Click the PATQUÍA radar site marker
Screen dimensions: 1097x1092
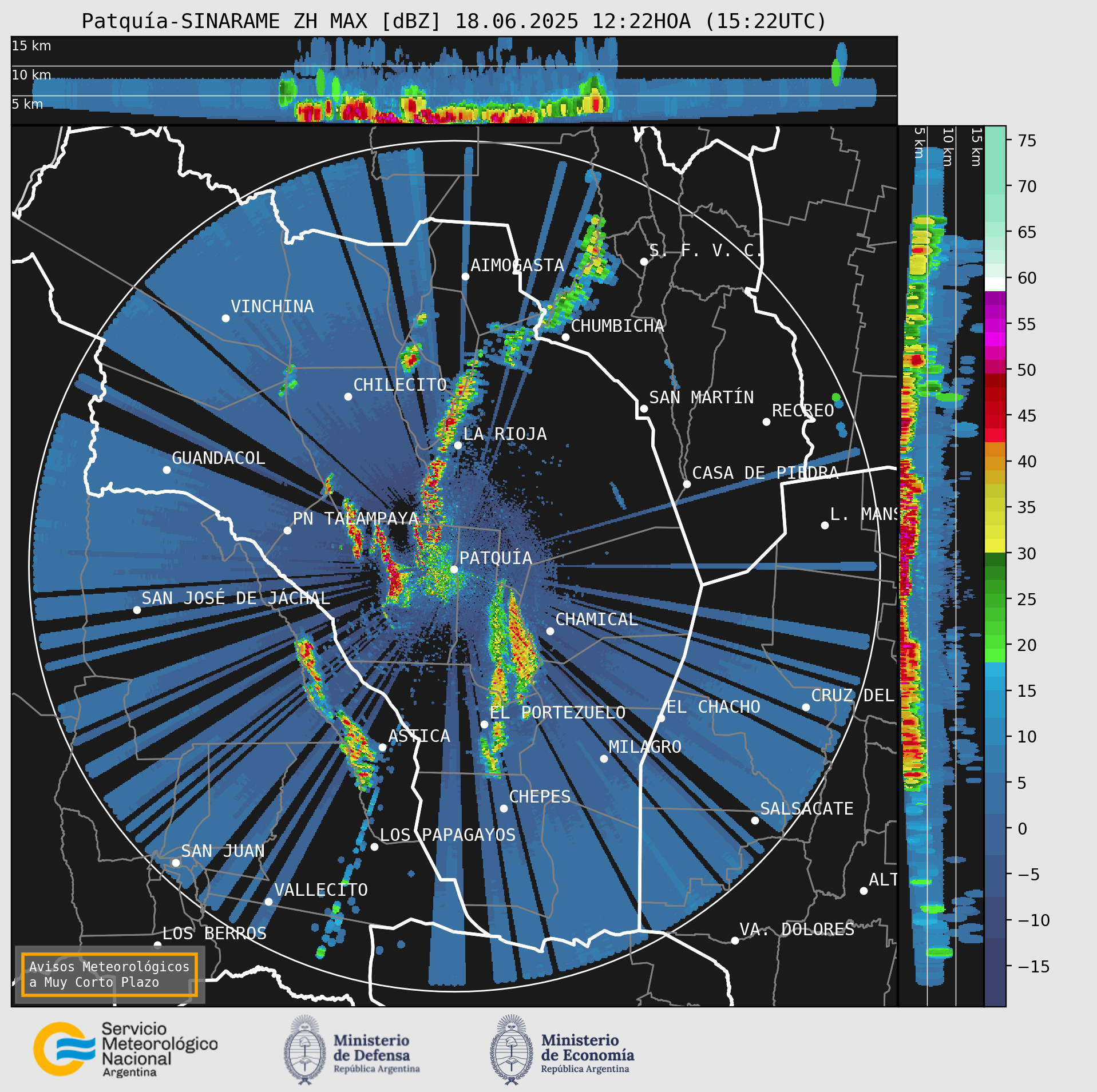(x=454, y=569)
